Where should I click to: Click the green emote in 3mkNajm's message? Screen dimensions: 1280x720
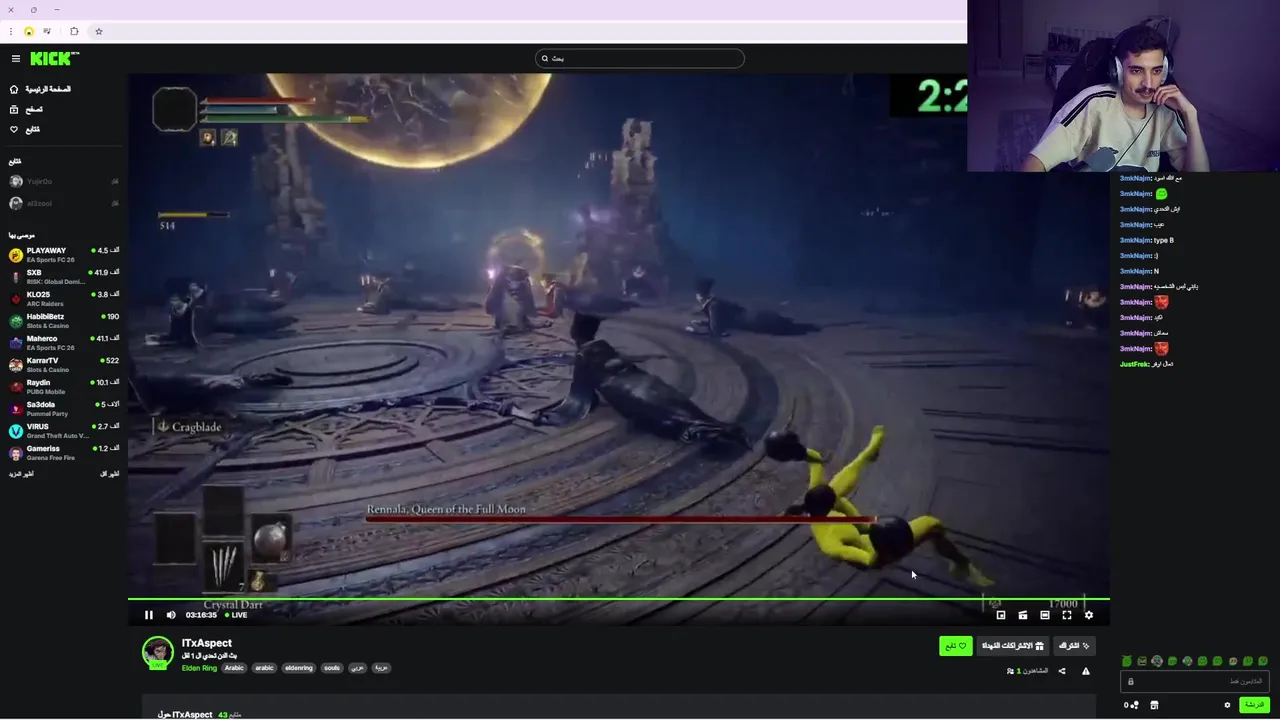[1161, 194]
